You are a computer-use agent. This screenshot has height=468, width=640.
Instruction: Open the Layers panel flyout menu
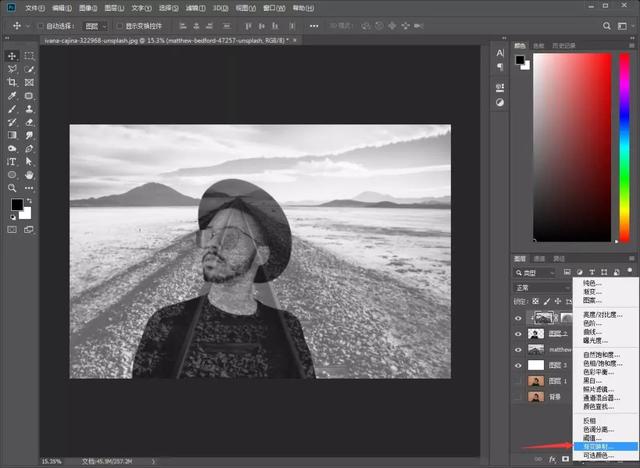coord(632,259)
